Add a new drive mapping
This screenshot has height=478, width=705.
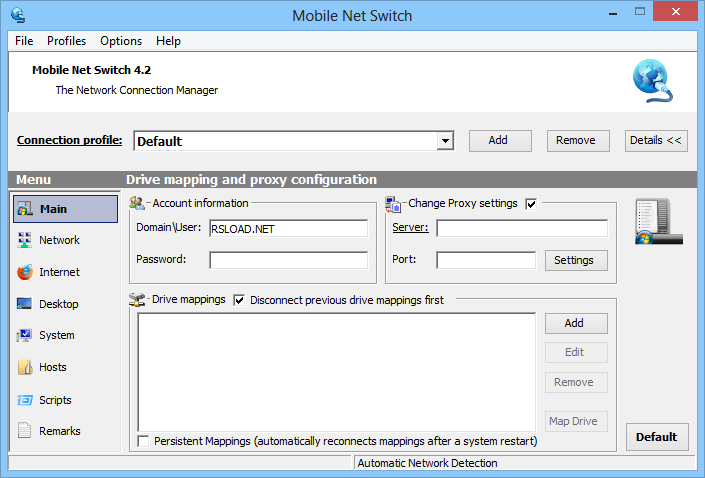point(576,323)
